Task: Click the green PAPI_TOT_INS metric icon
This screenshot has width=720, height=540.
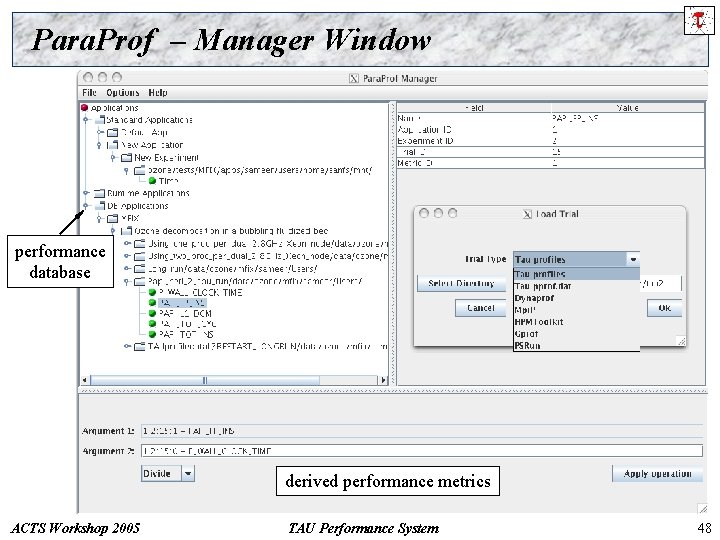Action: coord(152,335)
